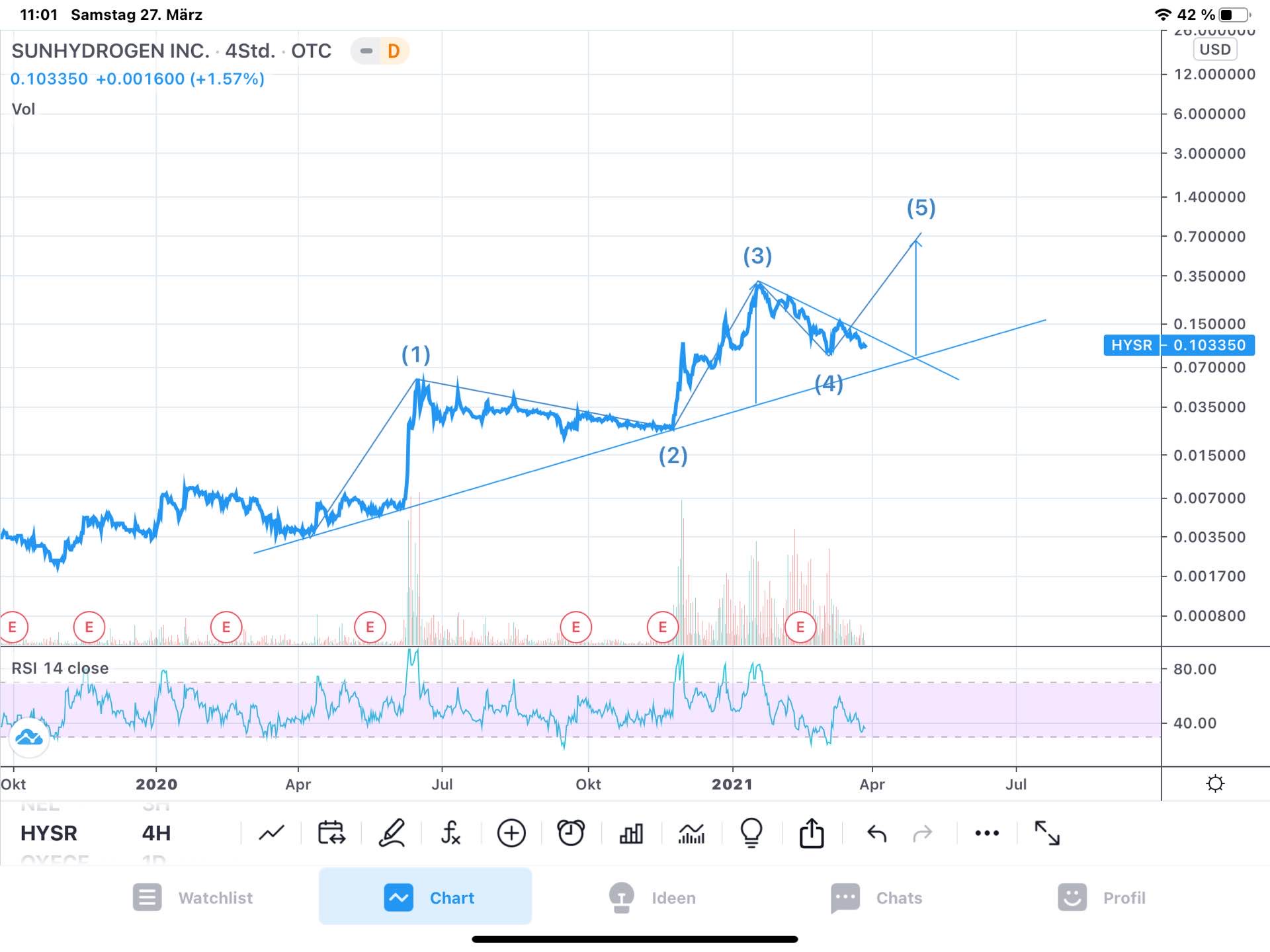
Task: Open the drawing pencil tool
Action: click(392, 833)
